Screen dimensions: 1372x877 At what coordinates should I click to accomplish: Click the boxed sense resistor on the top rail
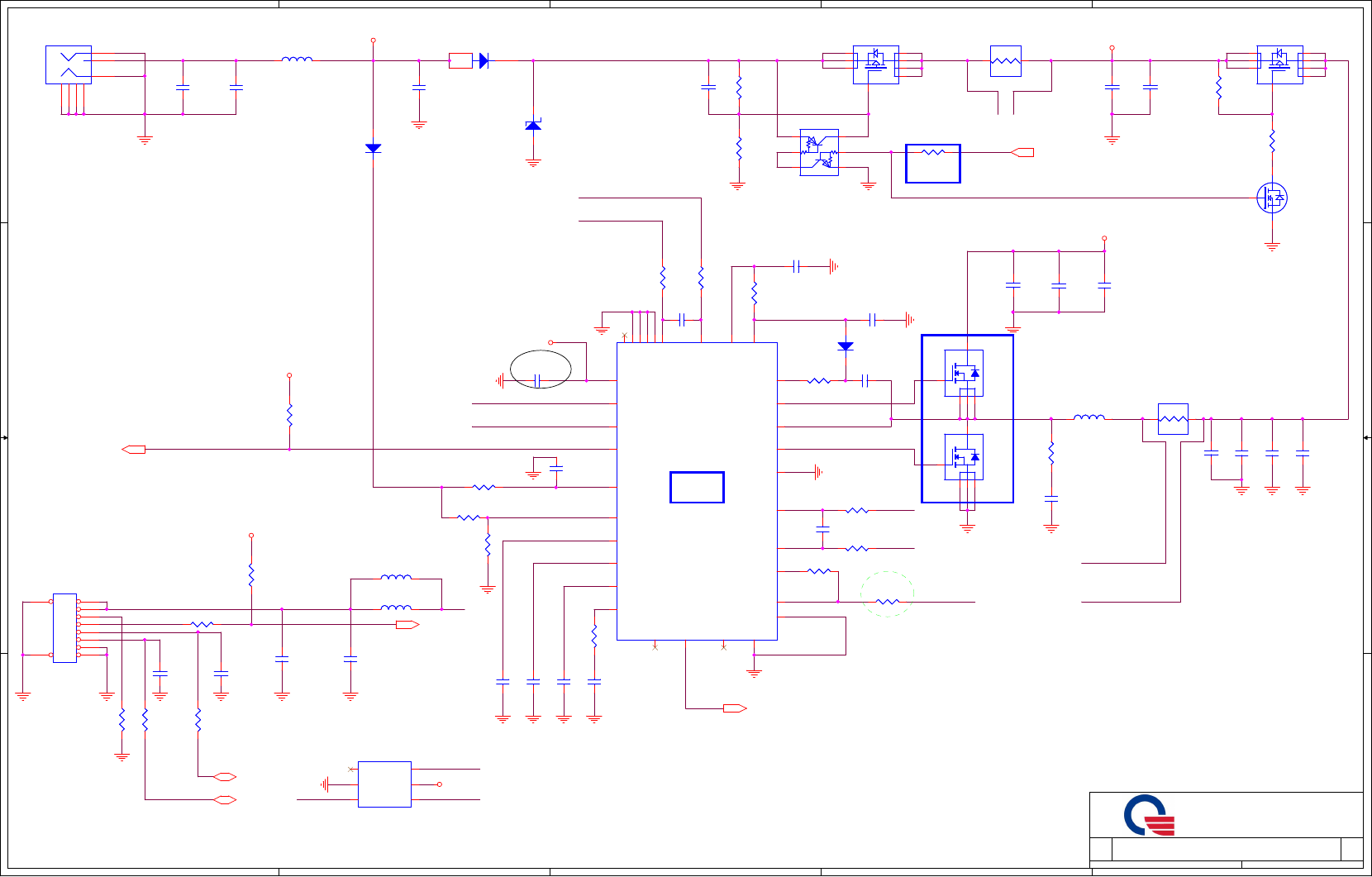(1006, 61)
